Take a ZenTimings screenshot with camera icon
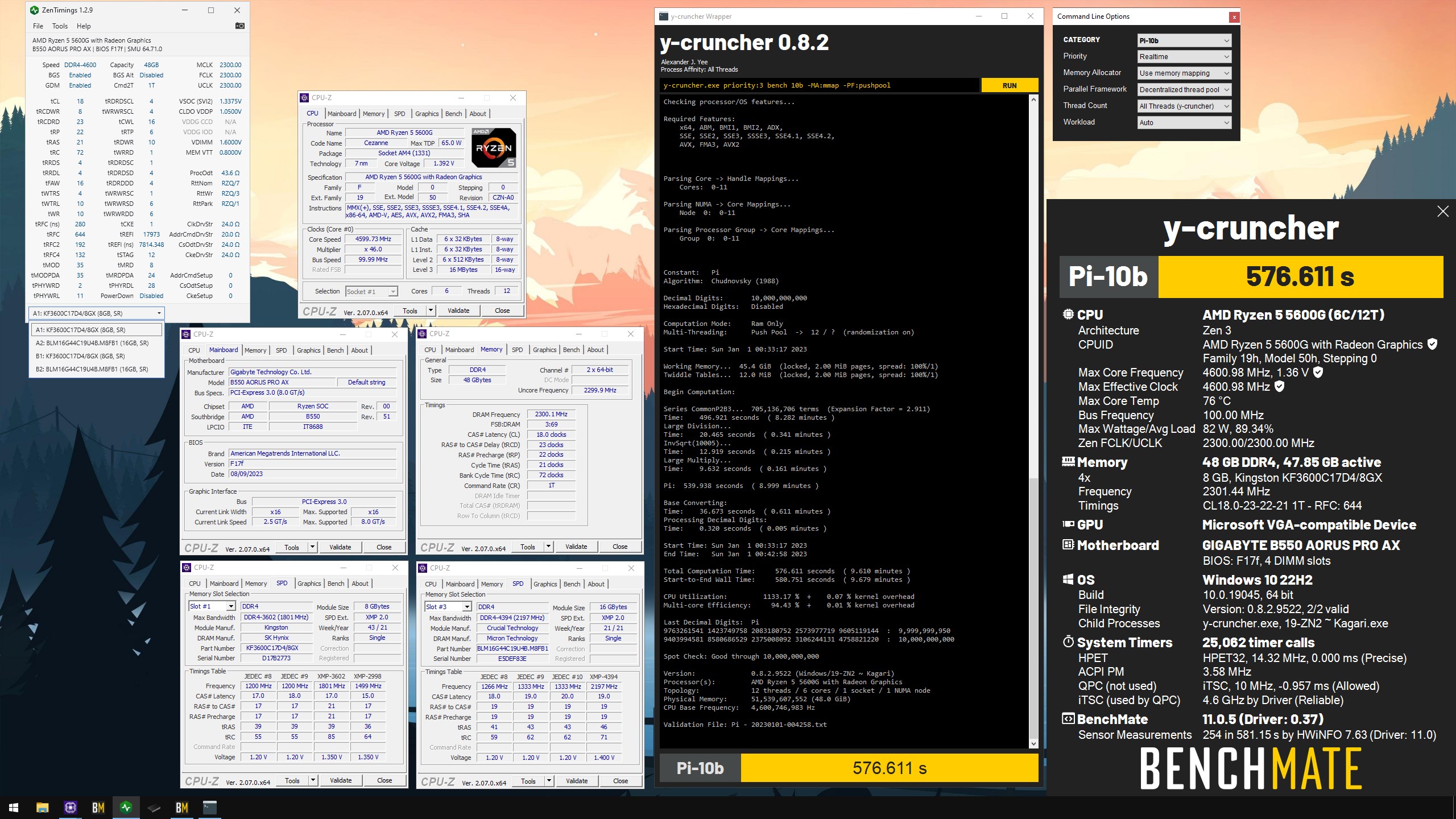Image resolution: width=1456 pixels, height=819 pixels. 240,26
